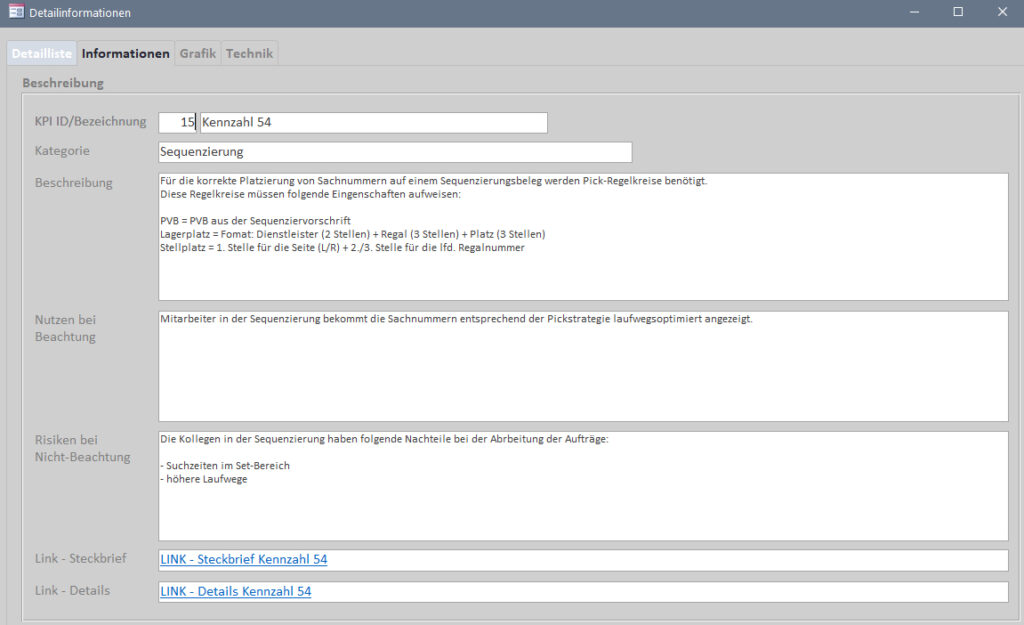Click the Risiken bei Nicht-Beachtung text area
1024x625 pixels.
[583, 486]
